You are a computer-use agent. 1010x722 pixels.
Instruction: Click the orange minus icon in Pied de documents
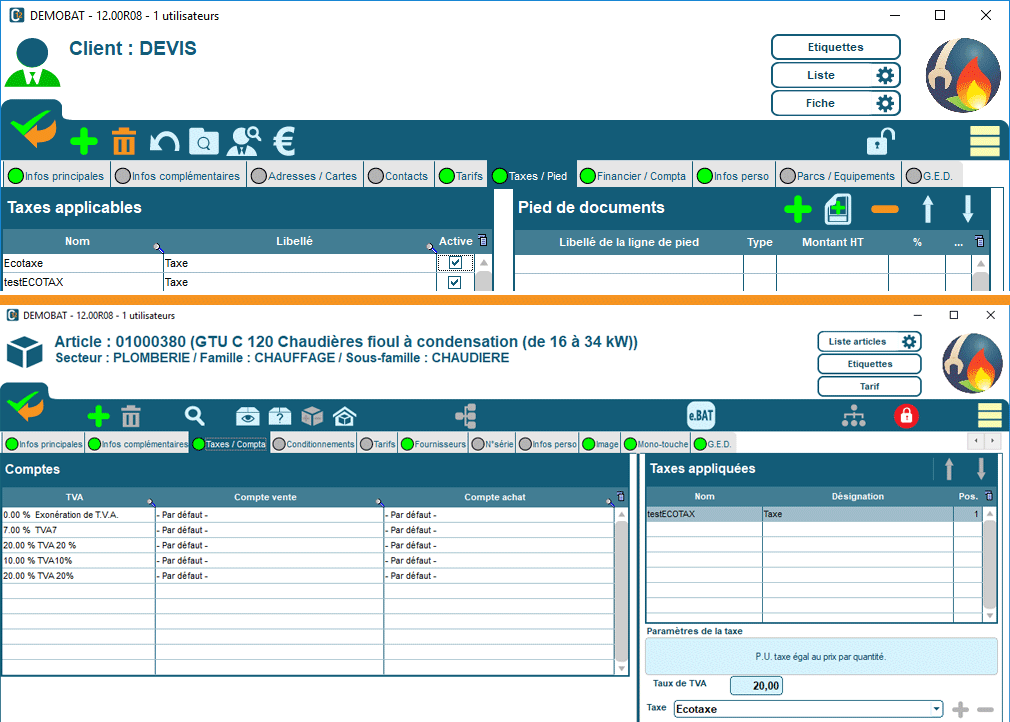[x=884, y=210]
